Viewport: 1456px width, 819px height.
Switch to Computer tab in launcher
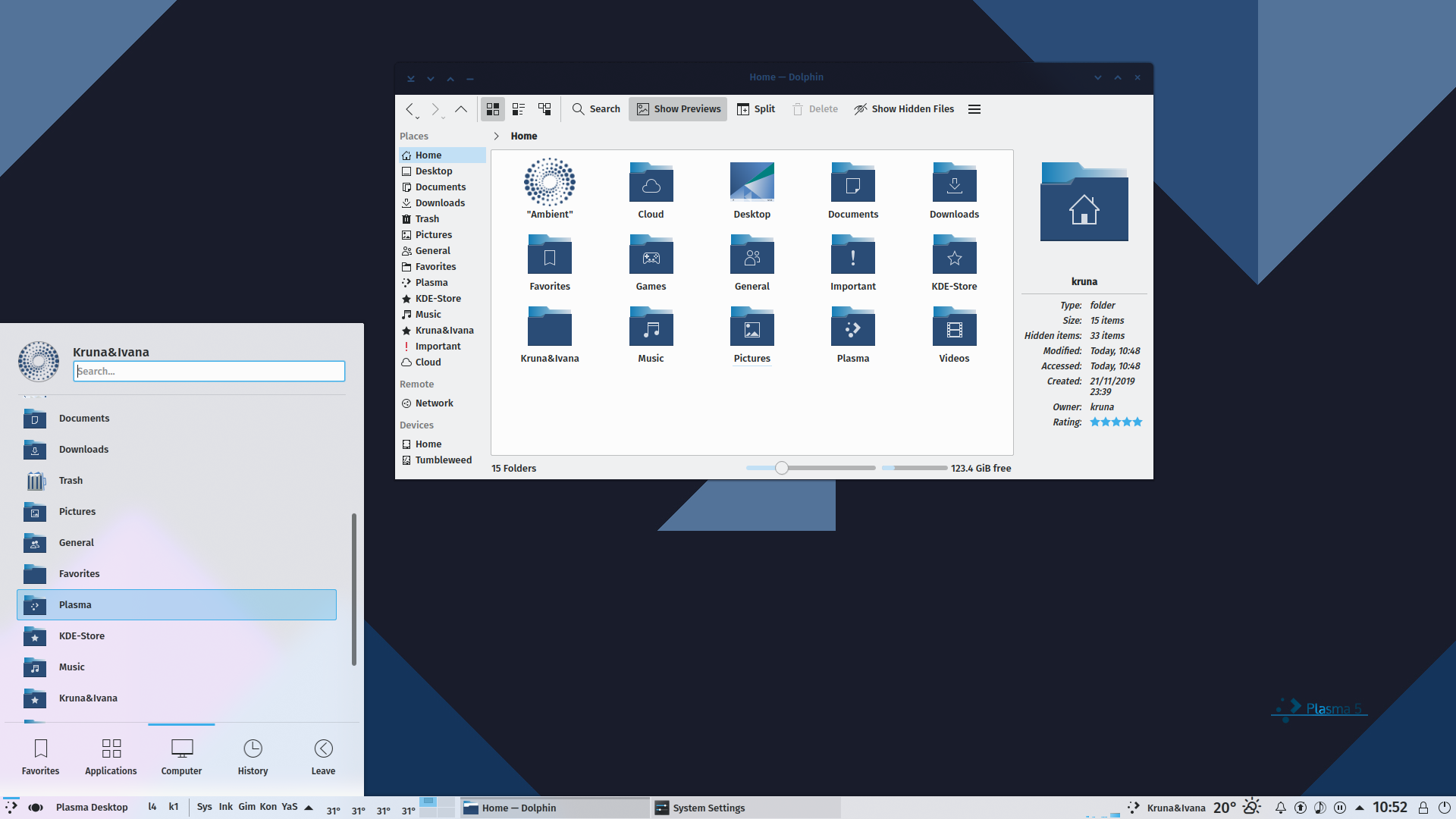181,758
